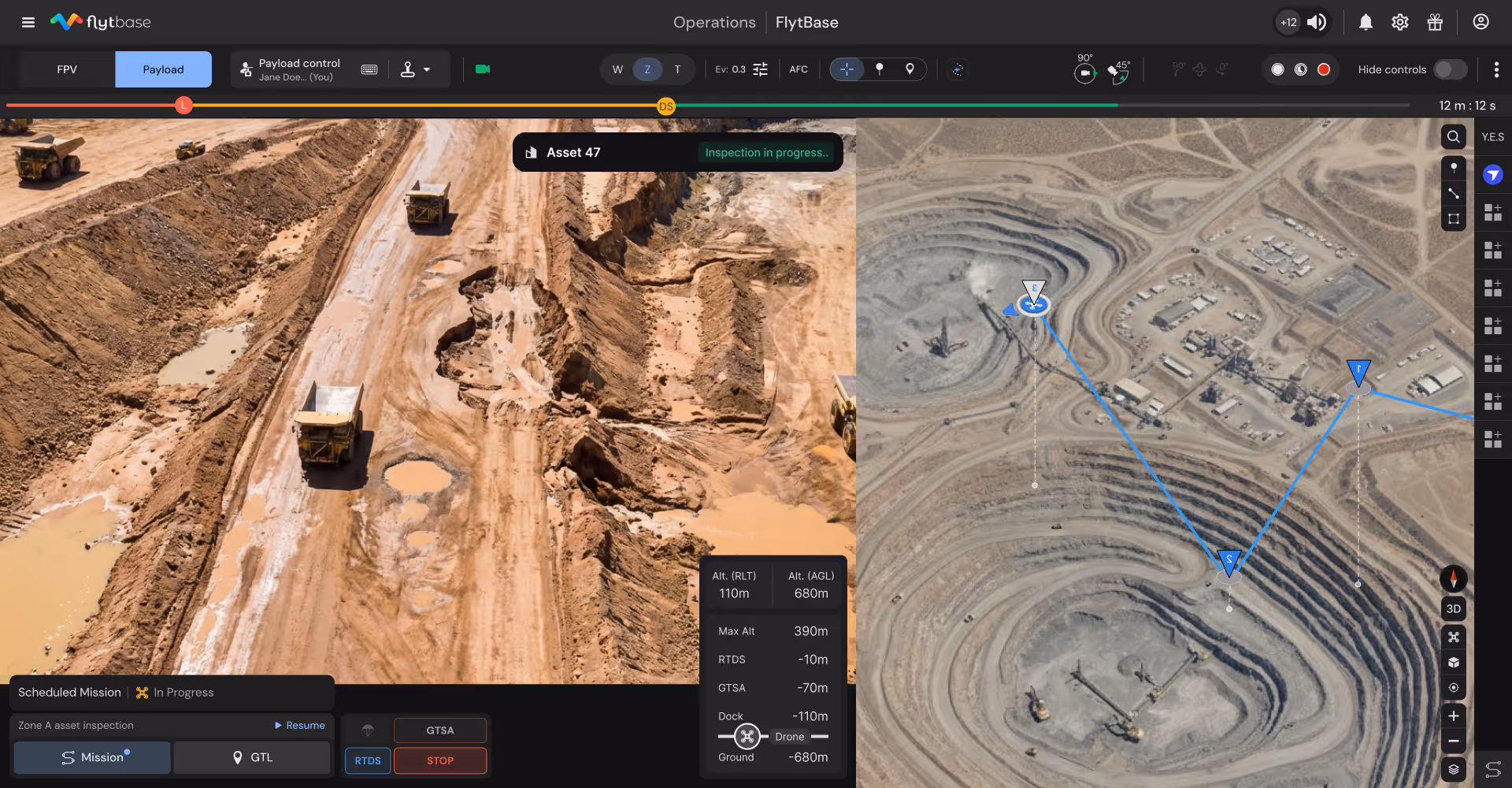The width and height of the screenshot is (1512, 788).
Task: Click the parachute icon
Action: [368, 730]
